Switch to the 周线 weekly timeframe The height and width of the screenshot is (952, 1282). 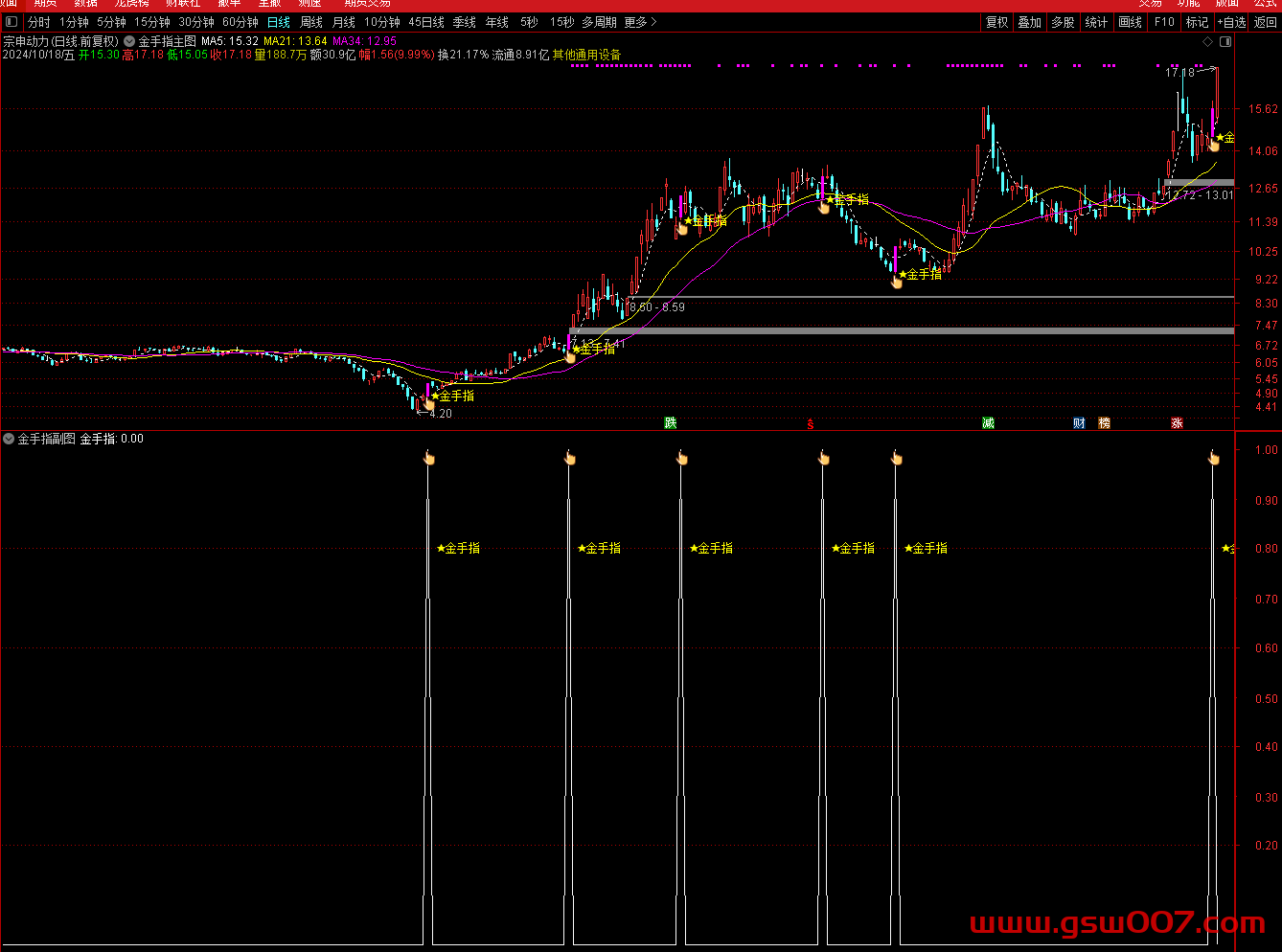311,22
